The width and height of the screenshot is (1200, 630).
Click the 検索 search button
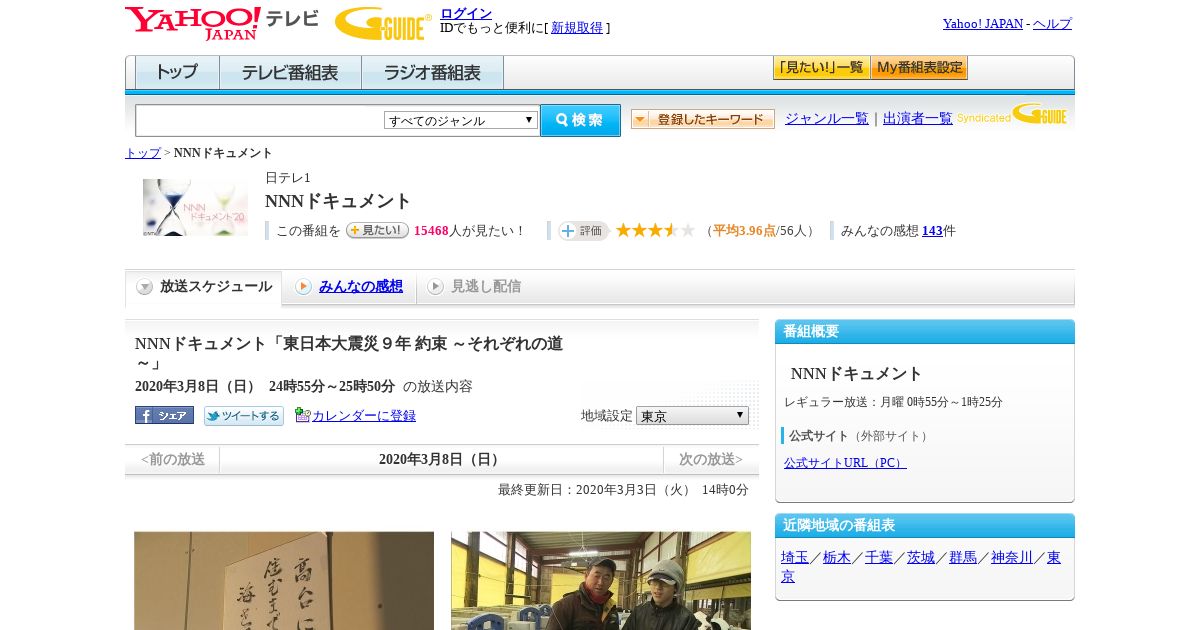[x=580, y=120]
